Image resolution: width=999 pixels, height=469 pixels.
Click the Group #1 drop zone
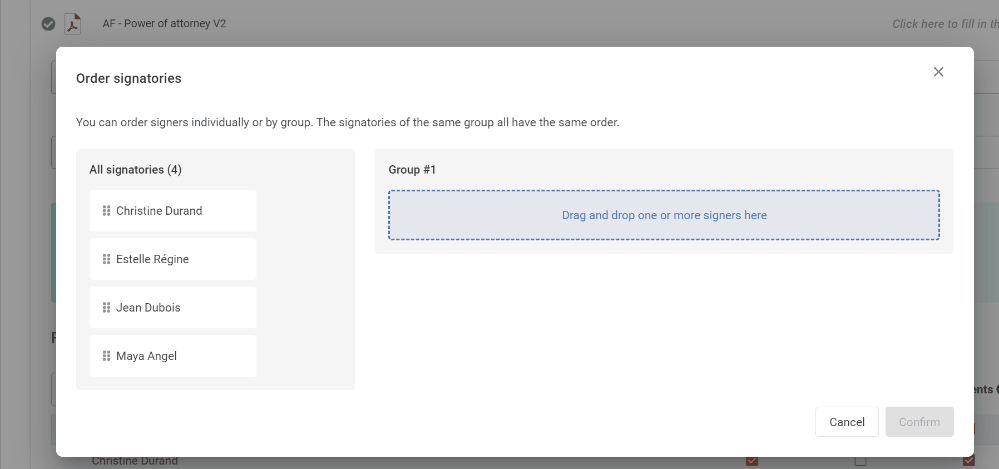click(664, 215)
